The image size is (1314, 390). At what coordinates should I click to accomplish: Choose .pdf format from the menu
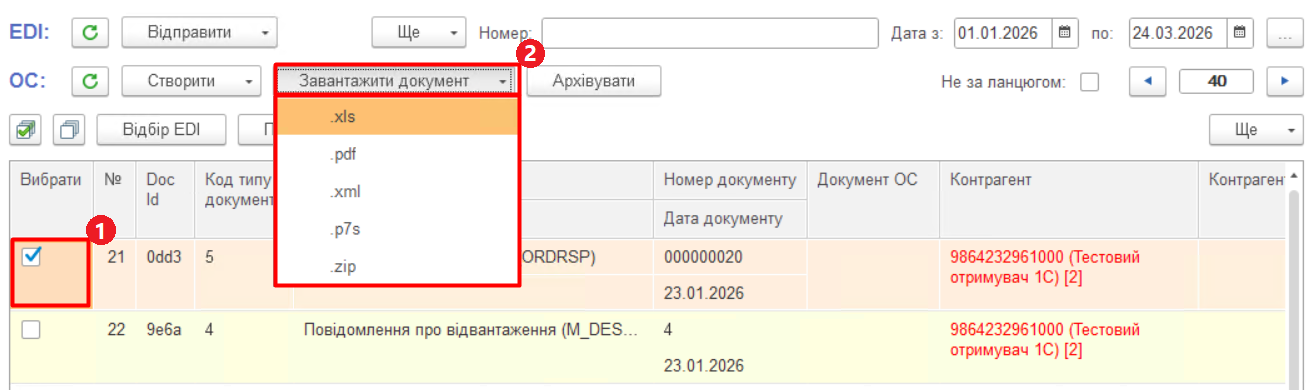pos(397,154)
